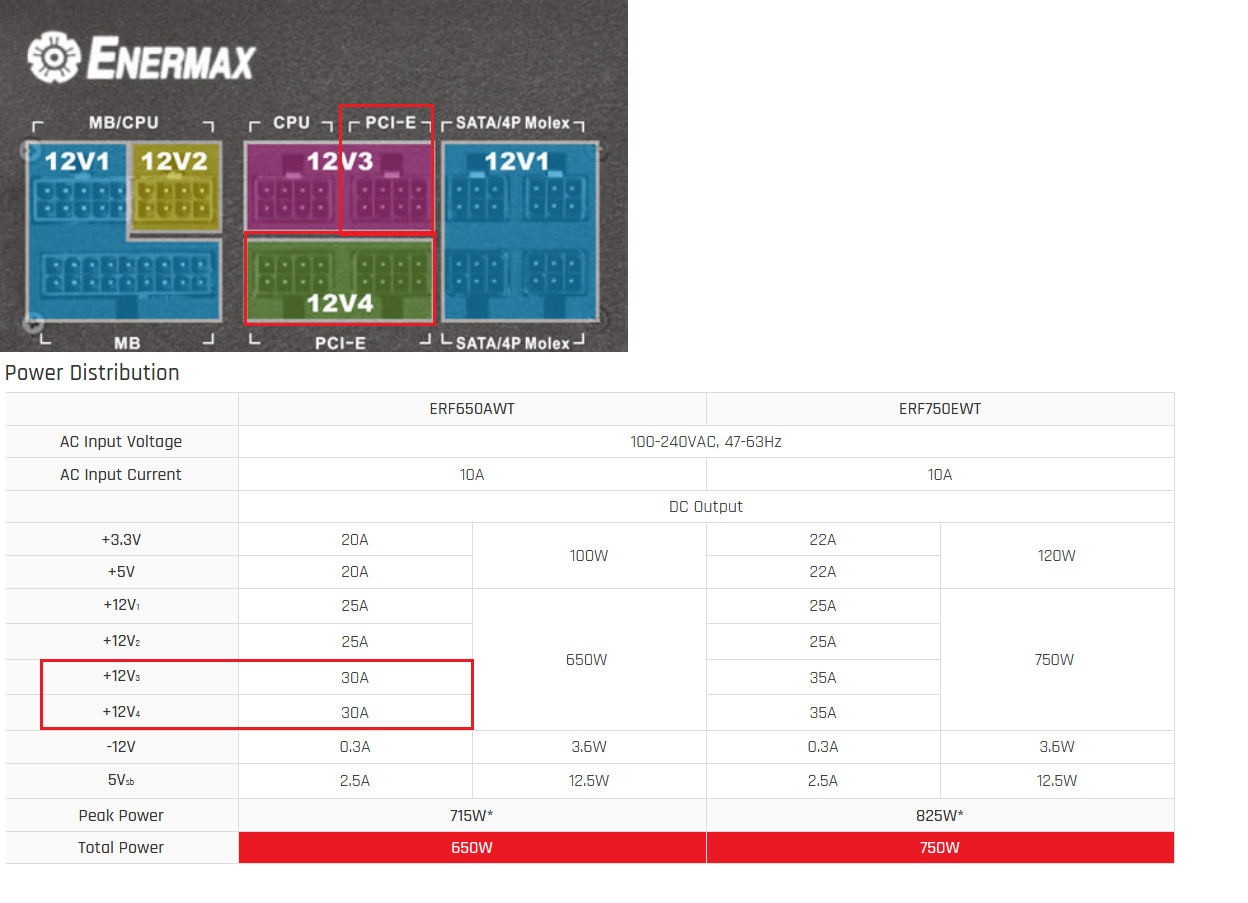Click the 825W* peak power value

click(x=940, y=816)
